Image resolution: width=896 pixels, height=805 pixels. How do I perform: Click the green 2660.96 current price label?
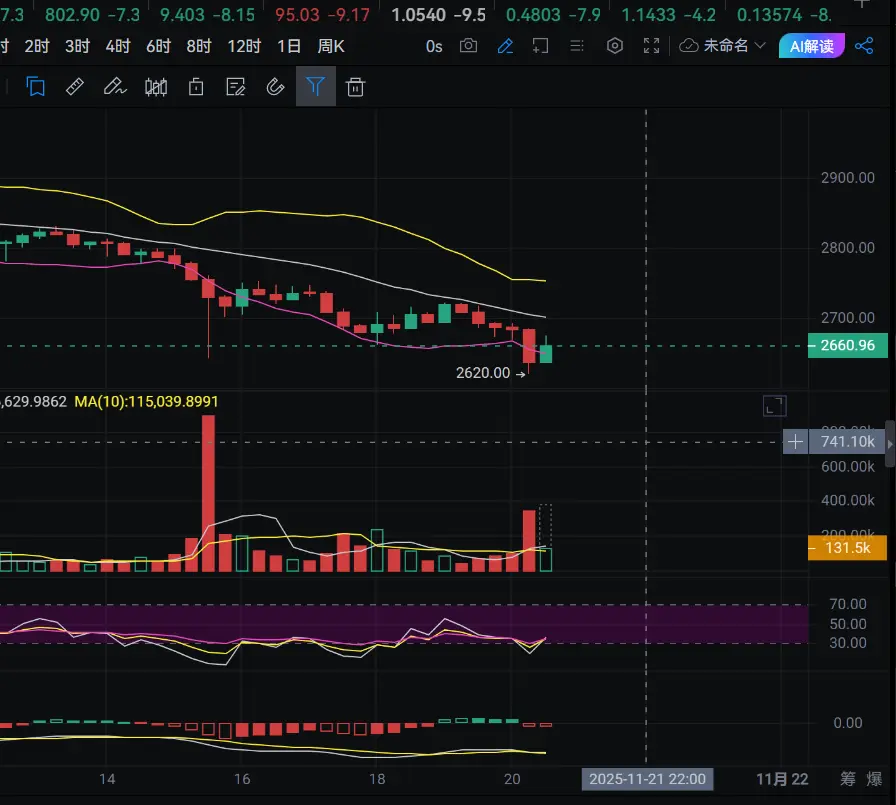[848, 345]
